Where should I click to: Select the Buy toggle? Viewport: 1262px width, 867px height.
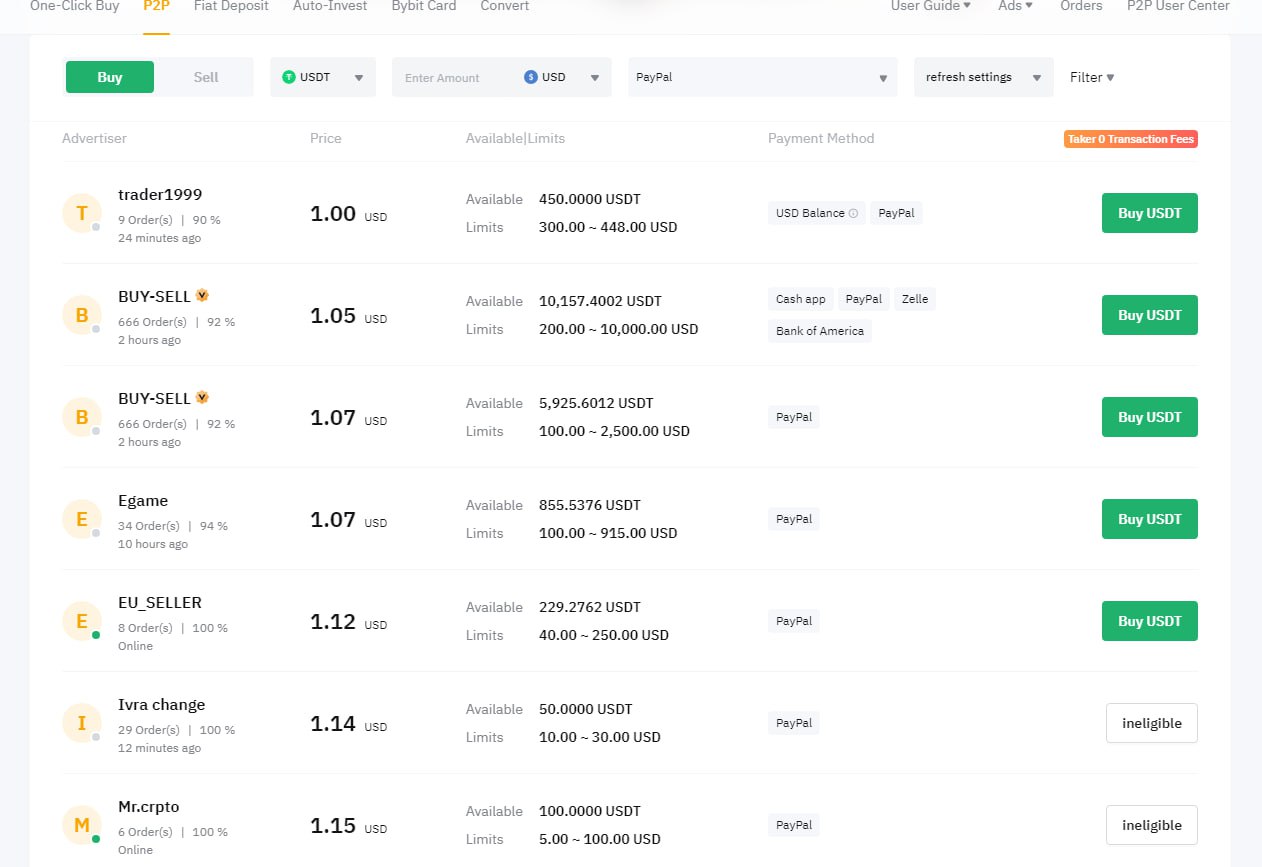click(x=110, y=77)
